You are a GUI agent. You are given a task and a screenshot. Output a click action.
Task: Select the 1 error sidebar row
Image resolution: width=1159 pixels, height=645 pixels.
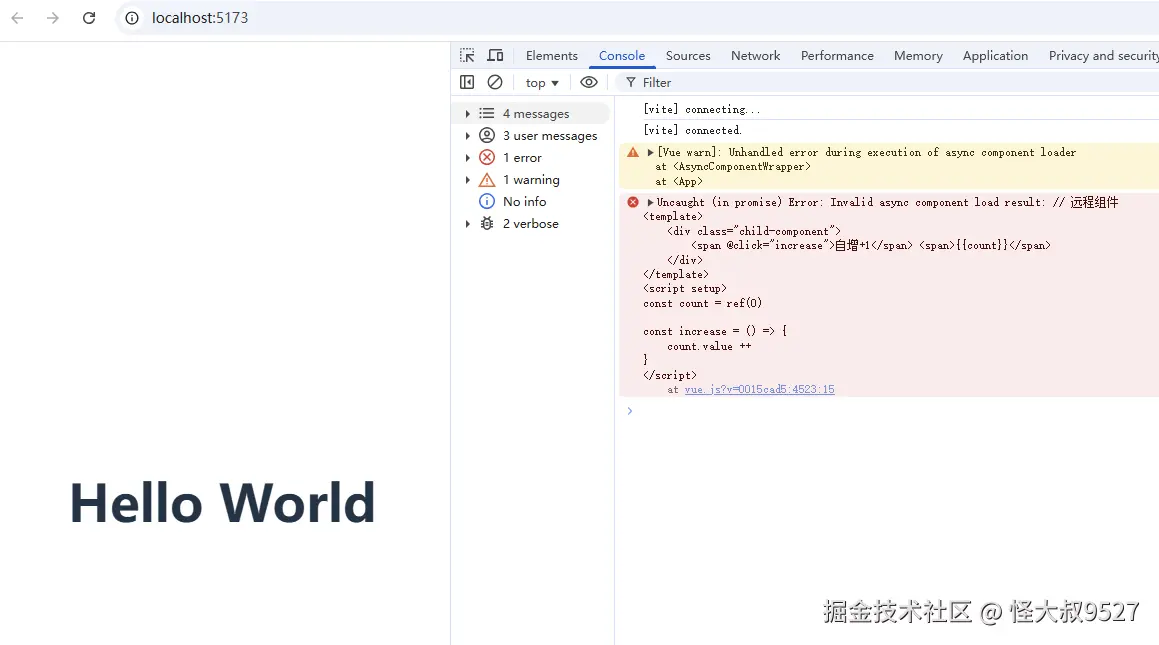531,157
